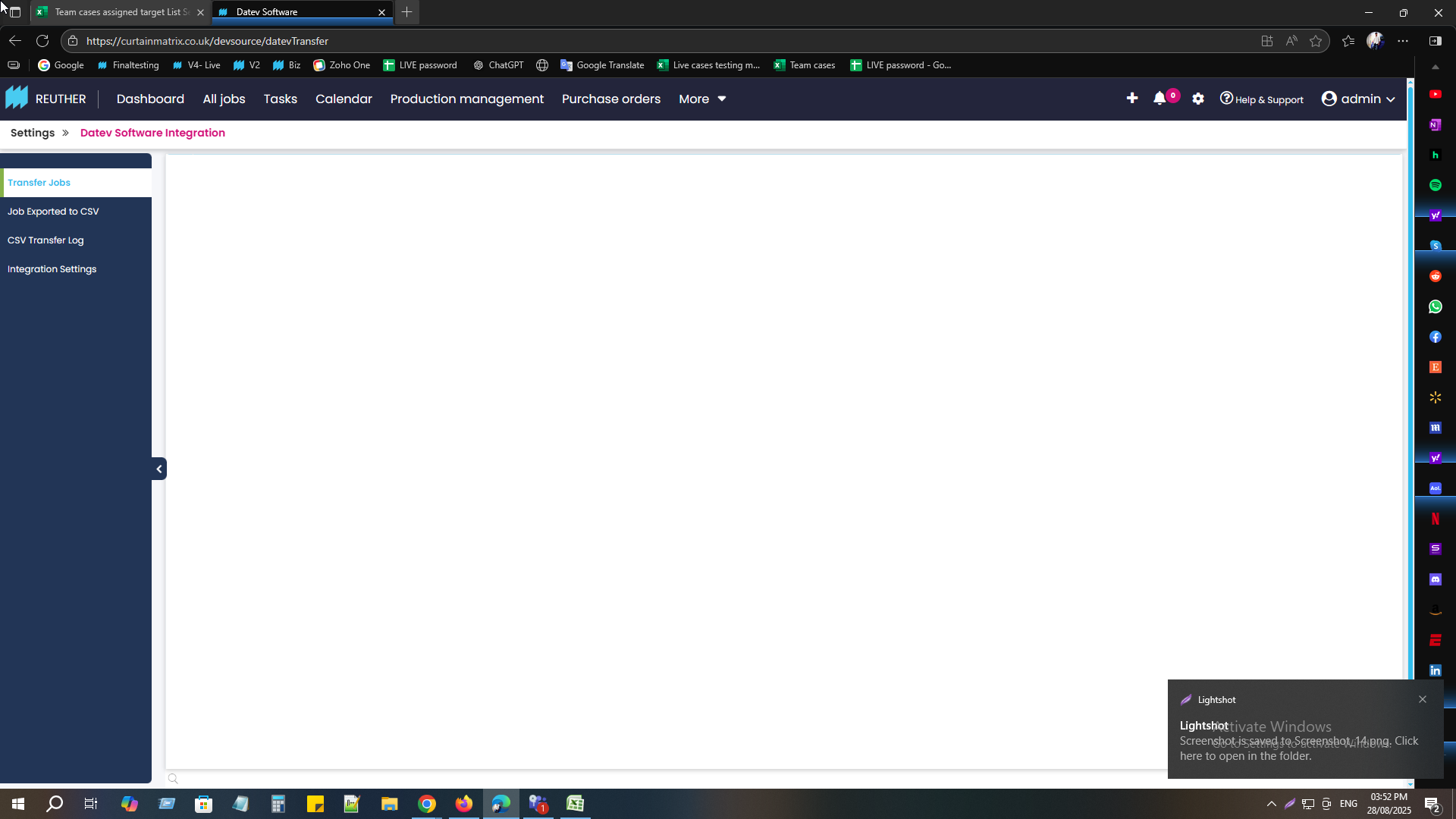Open CSV Transfer Log section
1456x819 pixels.
point(45,240)
